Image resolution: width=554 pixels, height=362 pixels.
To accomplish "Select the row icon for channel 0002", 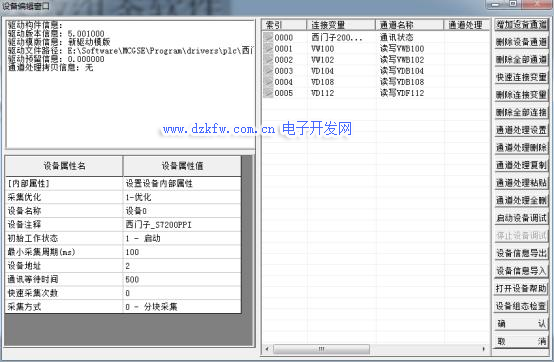I will pos(269,60).
